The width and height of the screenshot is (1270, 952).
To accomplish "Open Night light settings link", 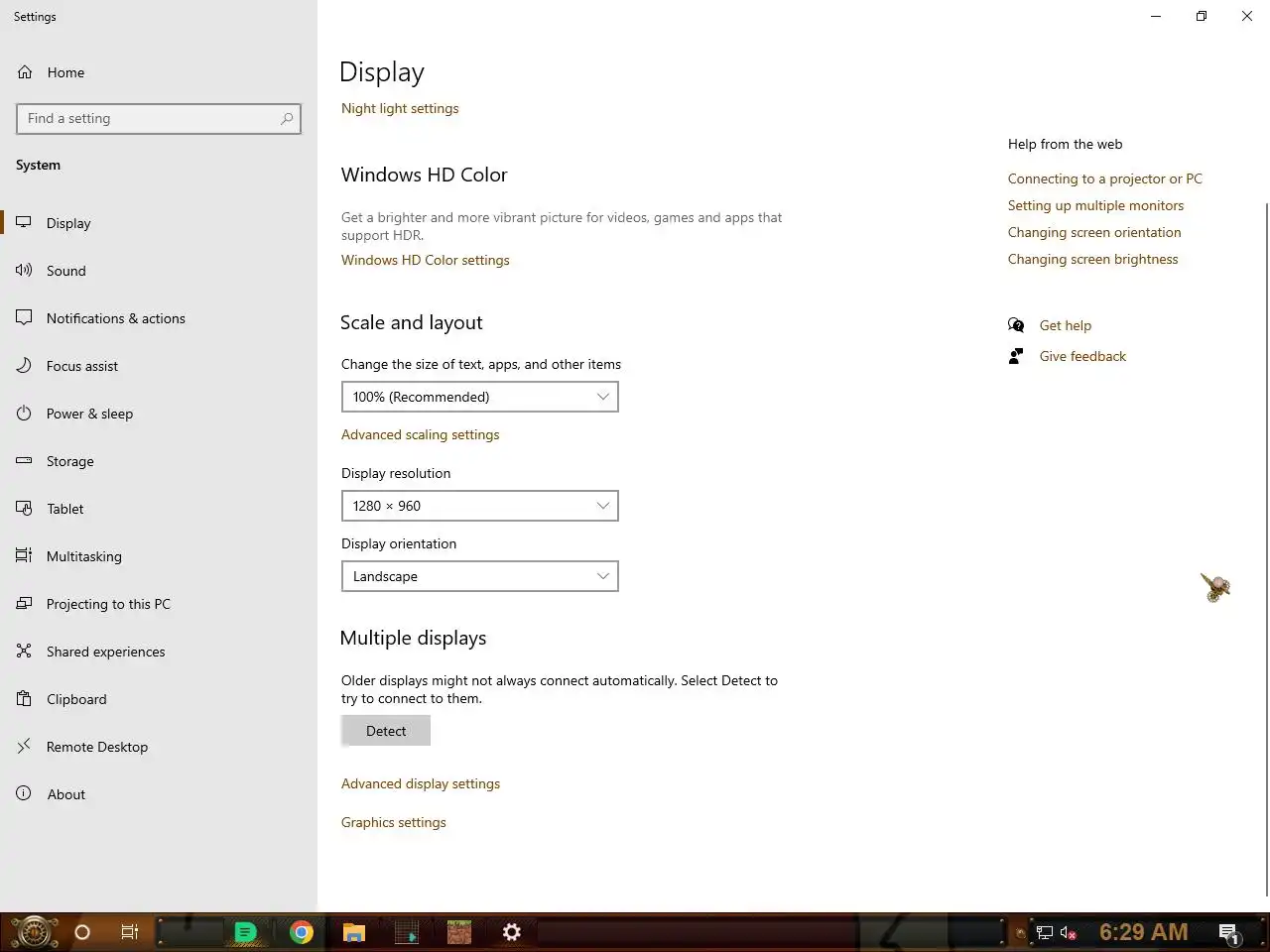I will tap(400, 108).
